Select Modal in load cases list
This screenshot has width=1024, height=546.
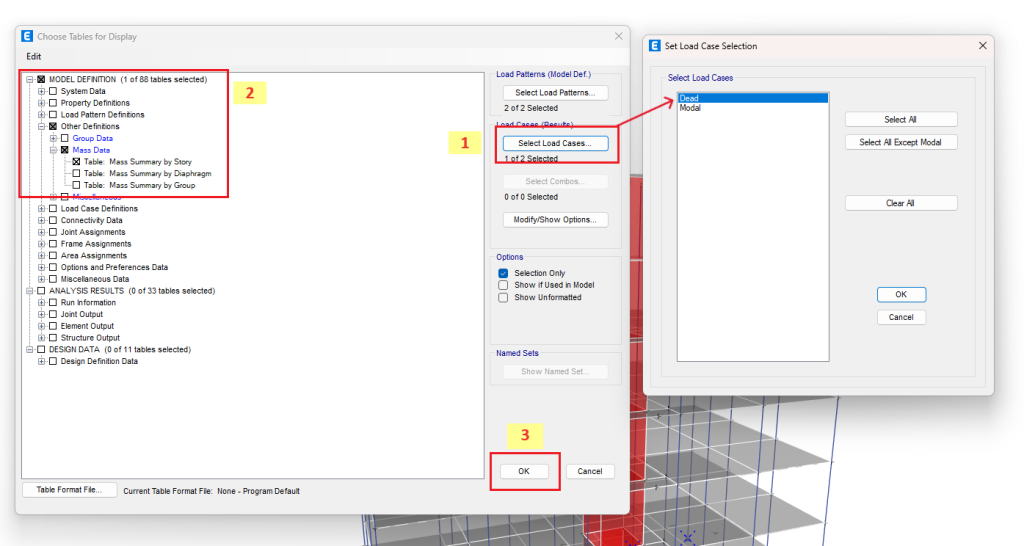coord(690,108)
